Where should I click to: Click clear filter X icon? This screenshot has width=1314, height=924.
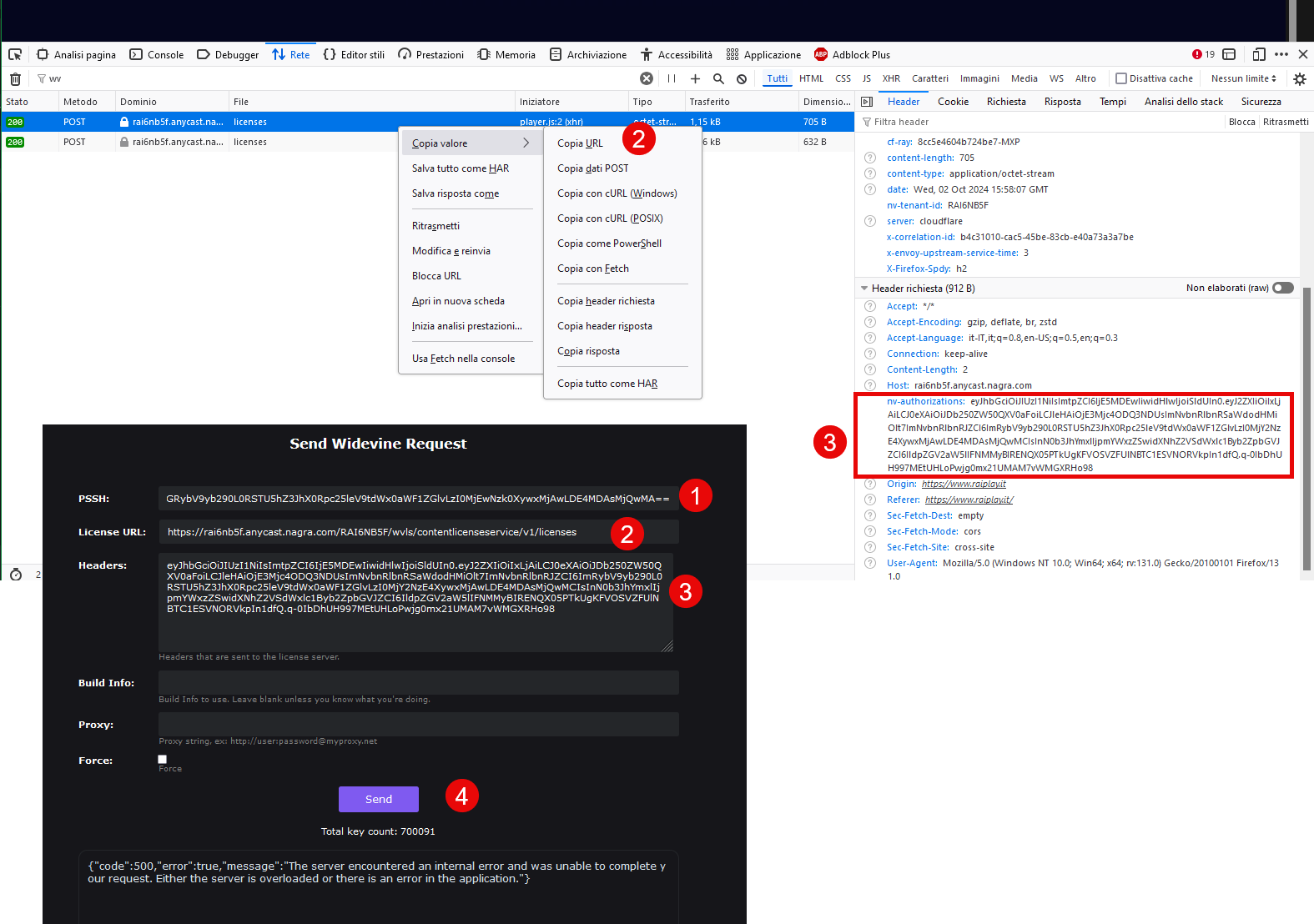coord(647,78)
